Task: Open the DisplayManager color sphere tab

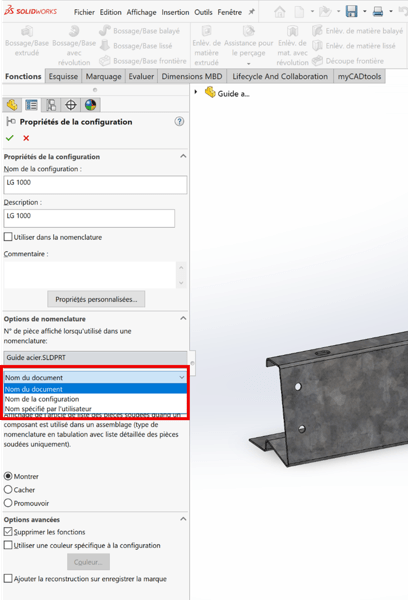Action: click(90, 104)
